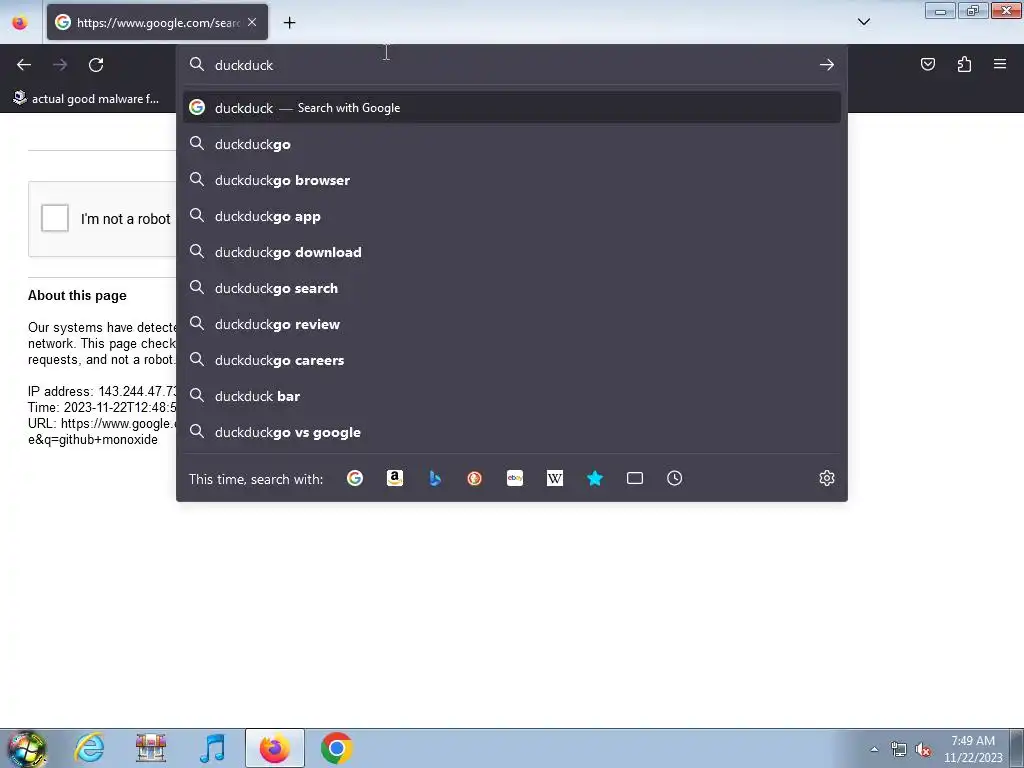Open the Firefox View button
Image resolution: width=1024 pixels, height=768 pixels.
click(x=20, y=23)
